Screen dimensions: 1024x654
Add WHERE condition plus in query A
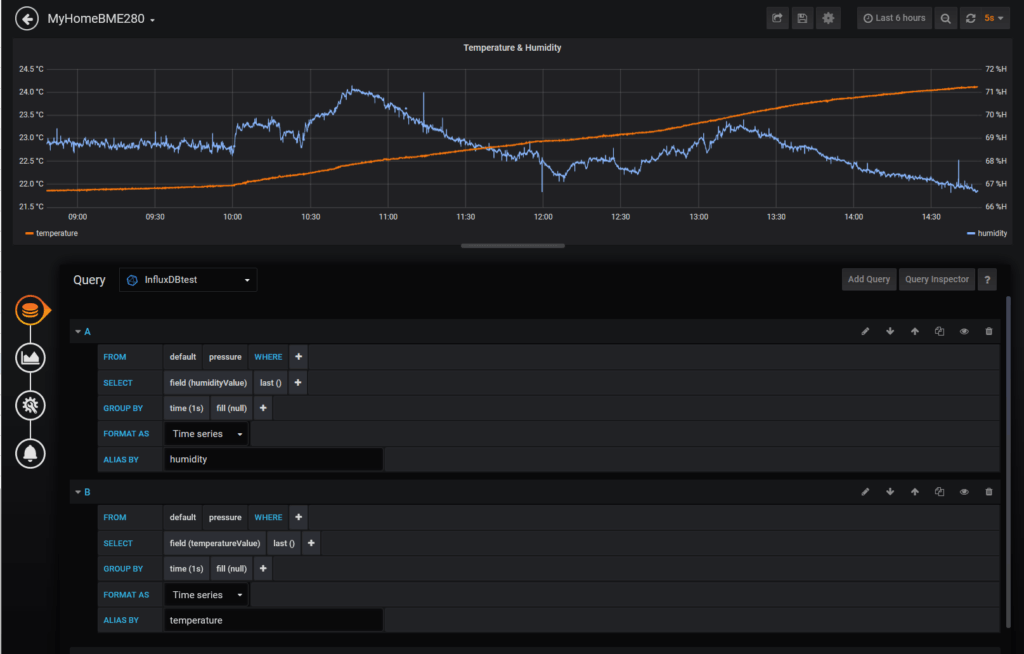[x=298, y=357]
